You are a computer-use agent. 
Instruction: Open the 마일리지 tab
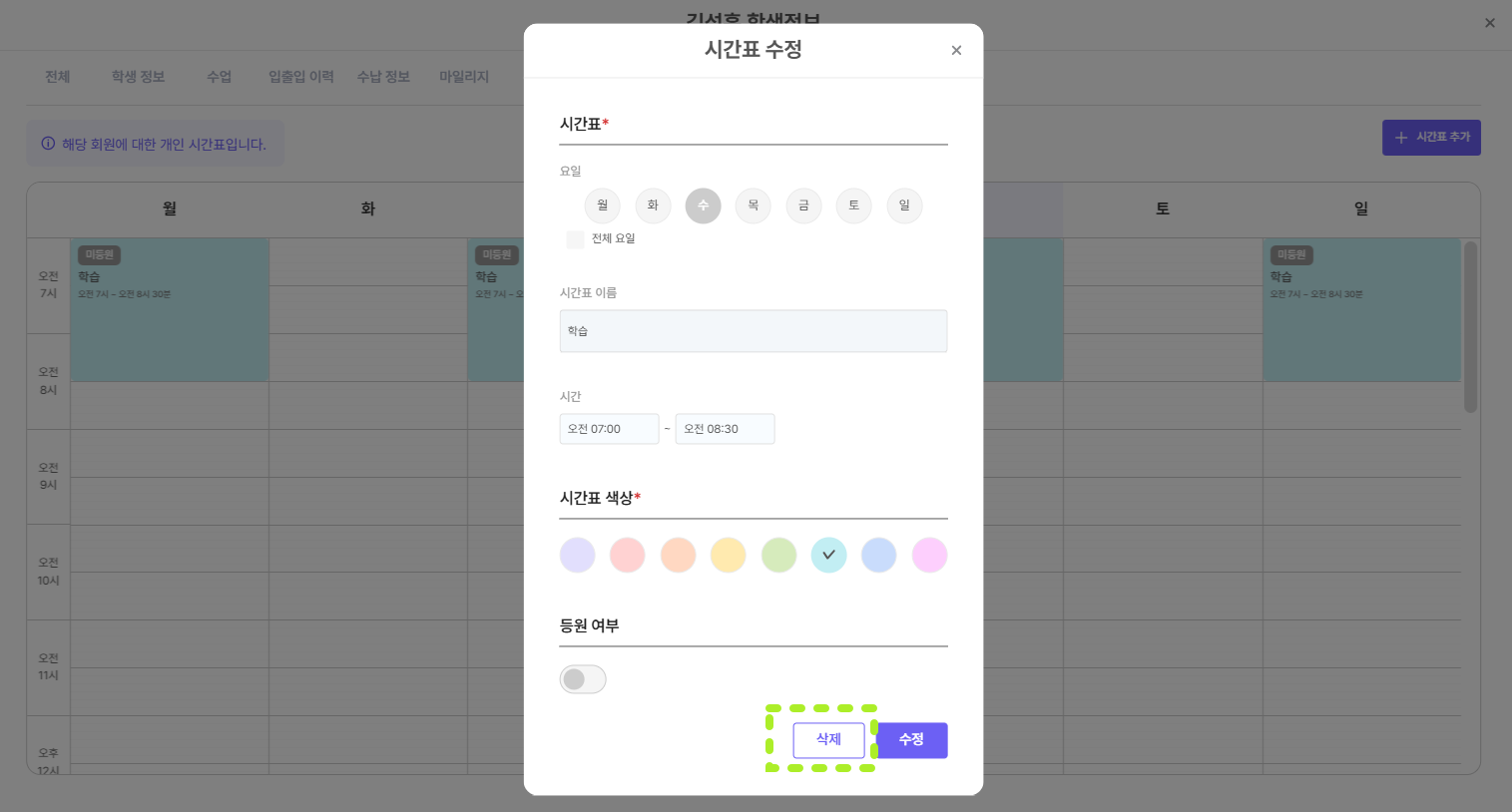click(464, 77)
